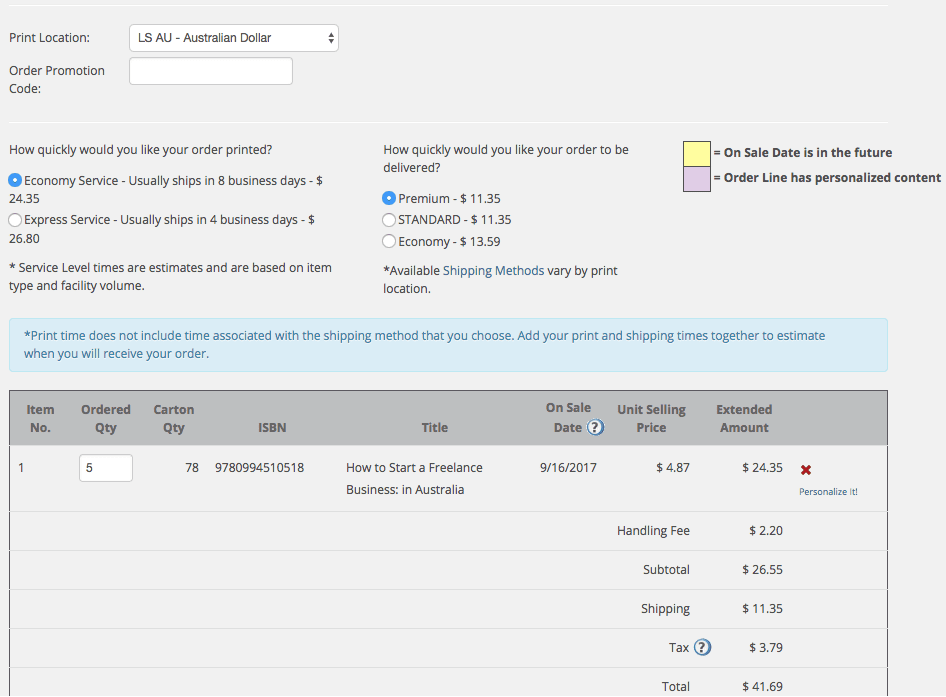Click the Personalize it! link
The width and height of the screenshot is (946, 697).
tap(828, 492)
